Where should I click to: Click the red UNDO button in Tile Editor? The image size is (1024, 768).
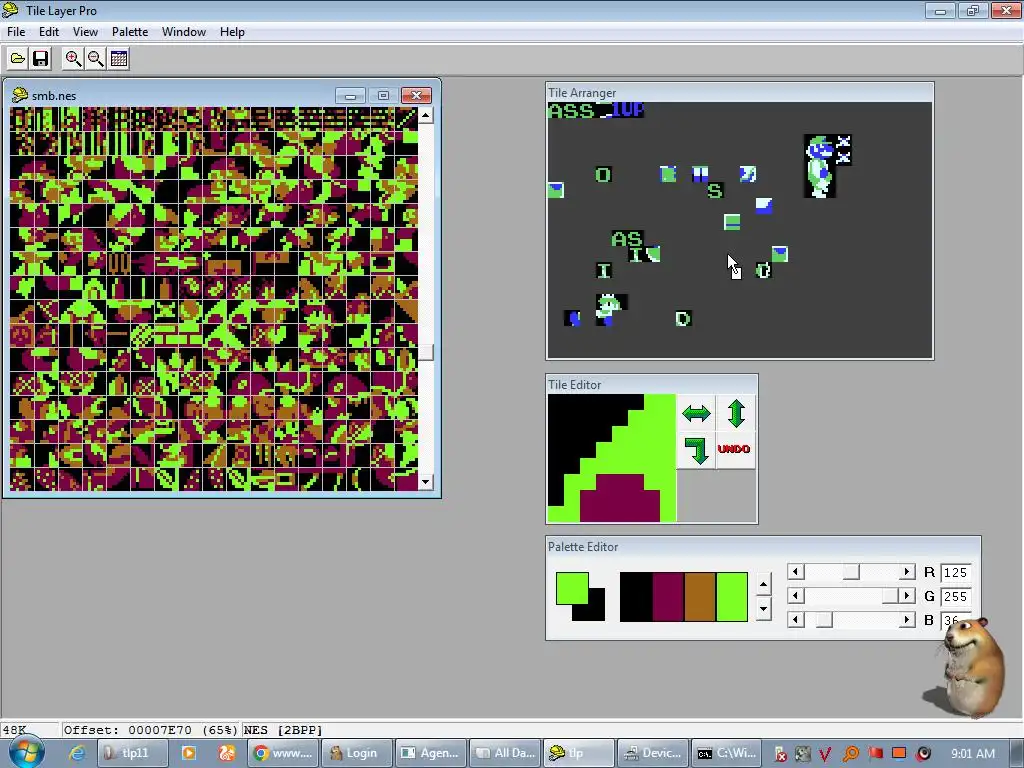[734, 449]
